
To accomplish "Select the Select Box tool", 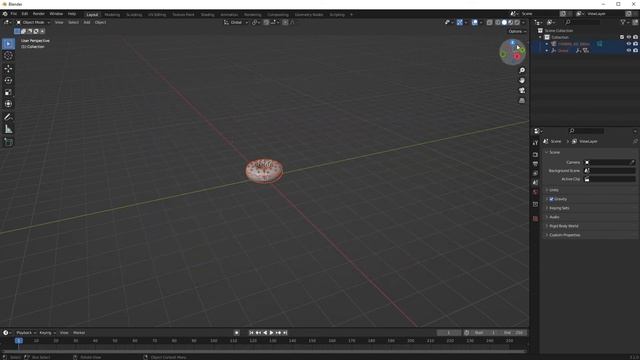I will (x=8, y=44).
